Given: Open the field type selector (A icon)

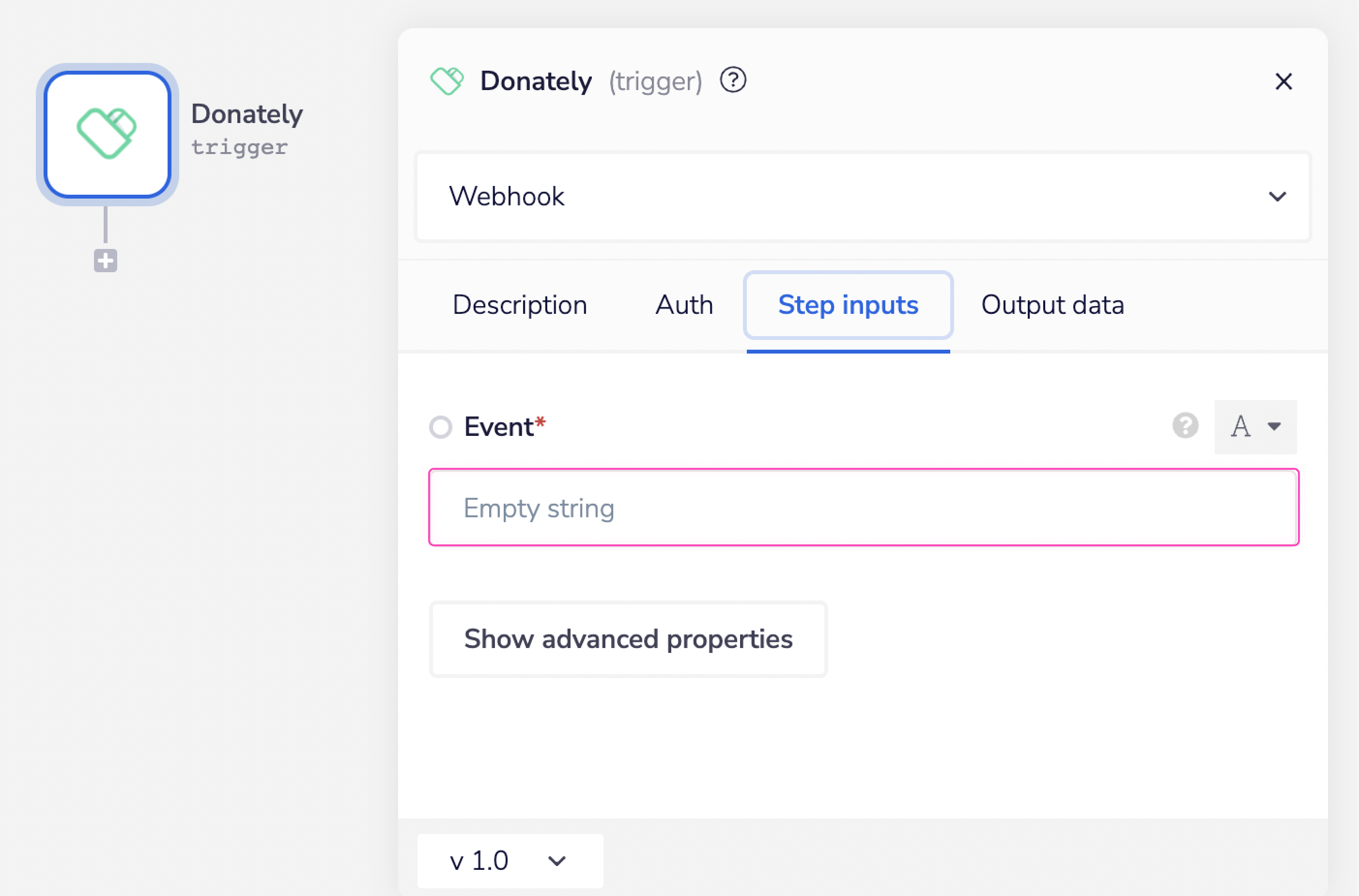Looking at the screenshot, I should tap(1255, 426).
